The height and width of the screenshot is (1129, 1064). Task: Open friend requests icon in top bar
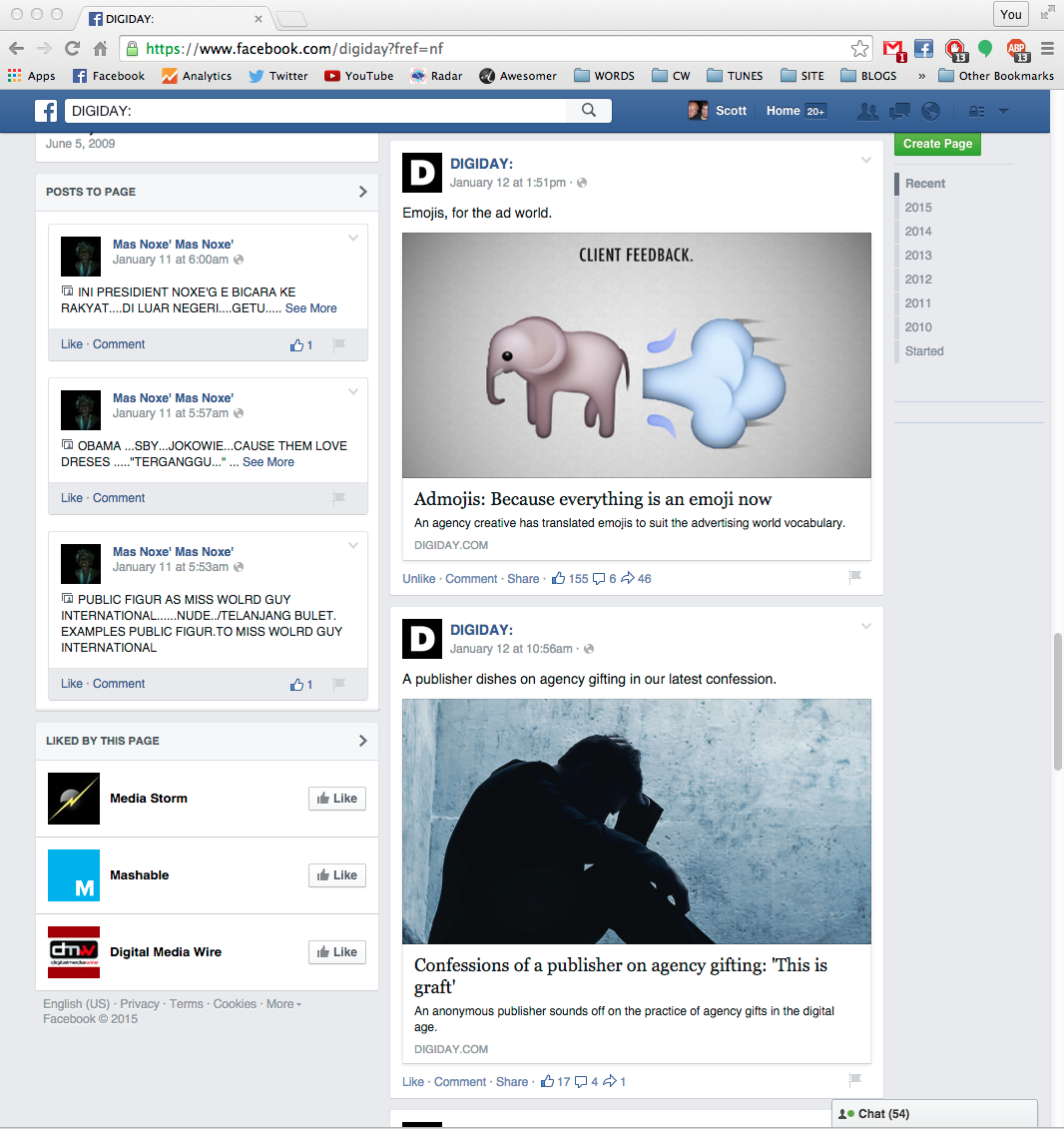pos(868,111)
